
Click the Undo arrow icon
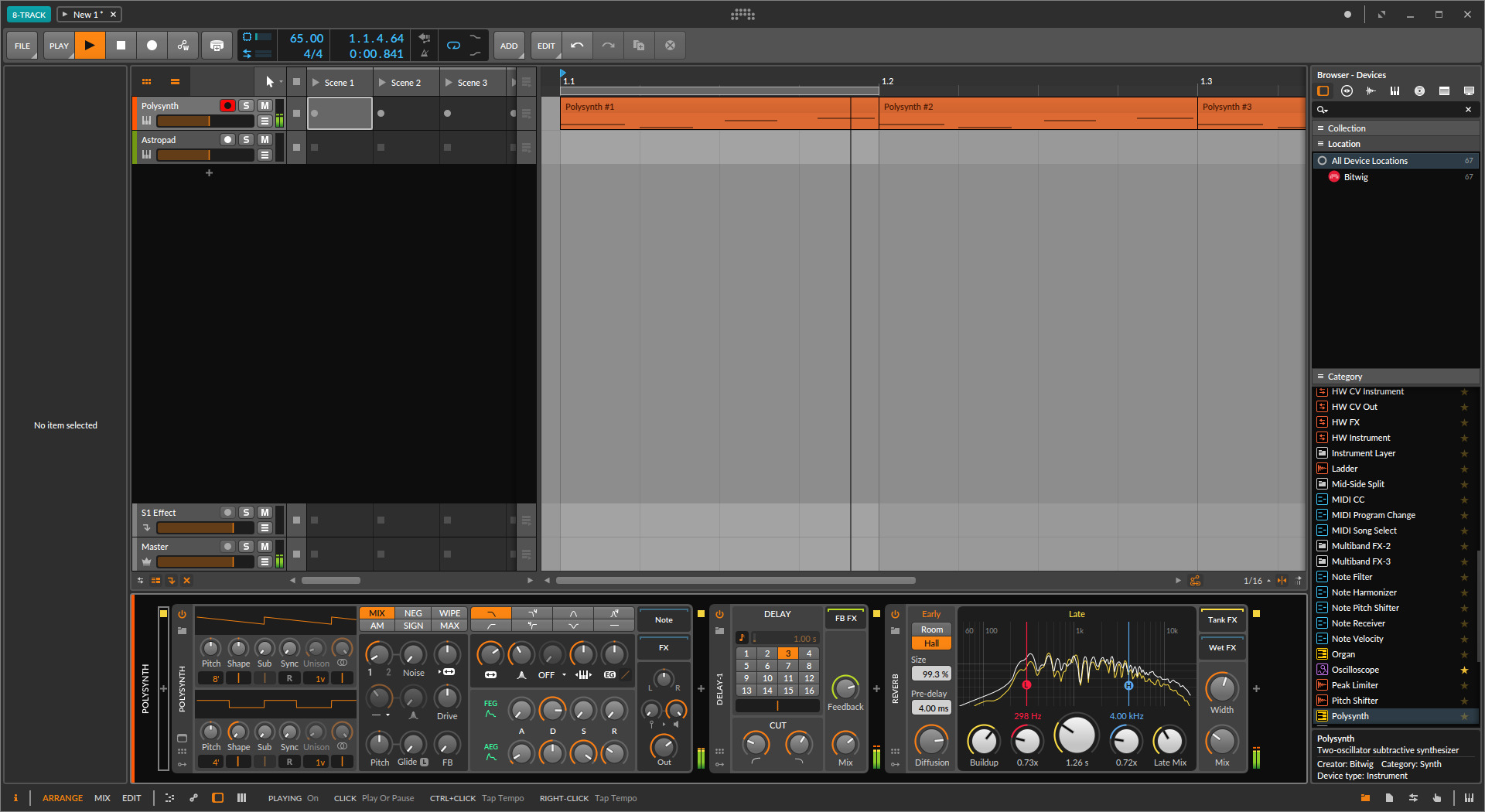click(x=577, y=46)
